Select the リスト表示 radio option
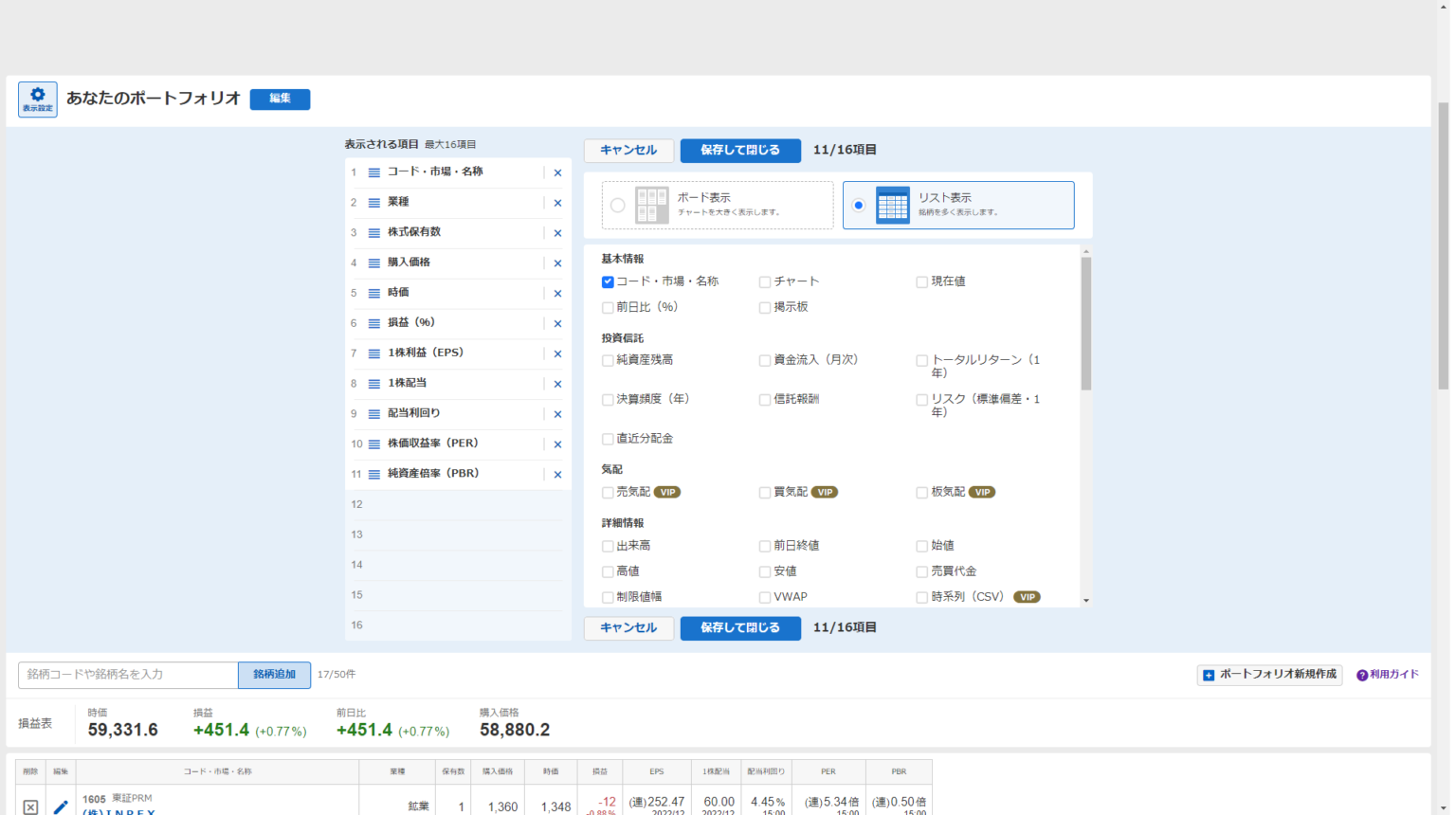This screenshot has width=1456, height=815. coord(859,206)
